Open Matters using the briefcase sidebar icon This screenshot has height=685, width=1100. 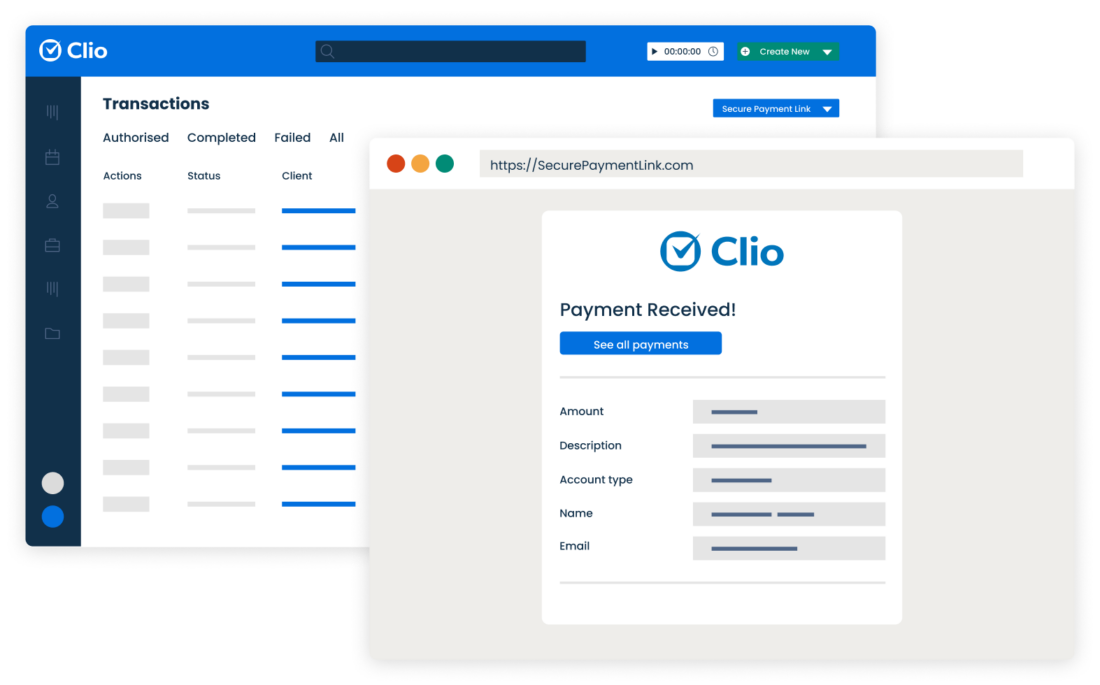point(53,244)
